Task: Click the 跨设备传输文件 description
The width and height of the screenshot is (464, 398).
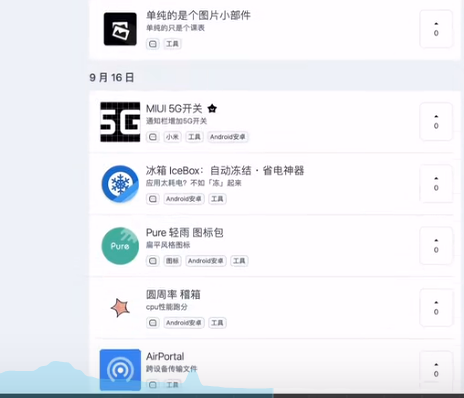Action: (x=172, y=369)
